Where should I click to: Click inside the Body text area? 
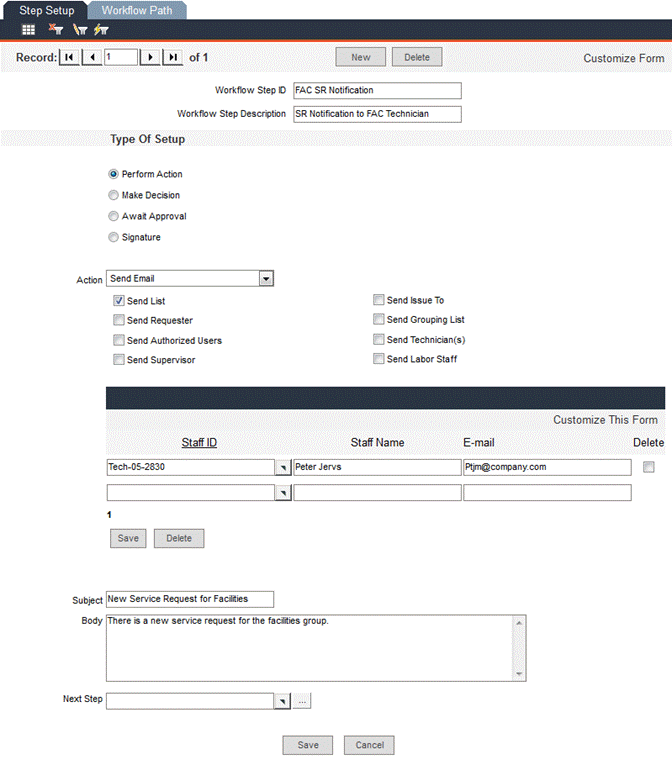point(309,648)
